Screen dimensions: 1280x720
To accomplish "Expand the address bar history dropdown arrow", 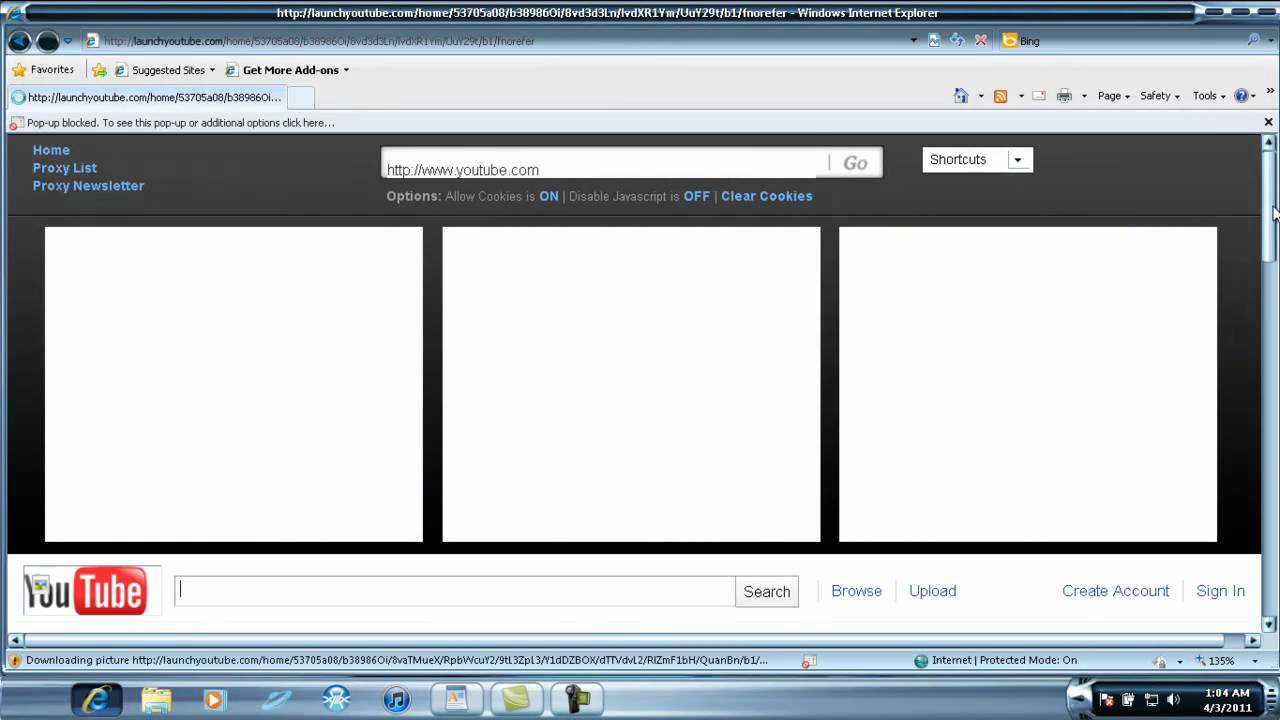I will 913,41.
